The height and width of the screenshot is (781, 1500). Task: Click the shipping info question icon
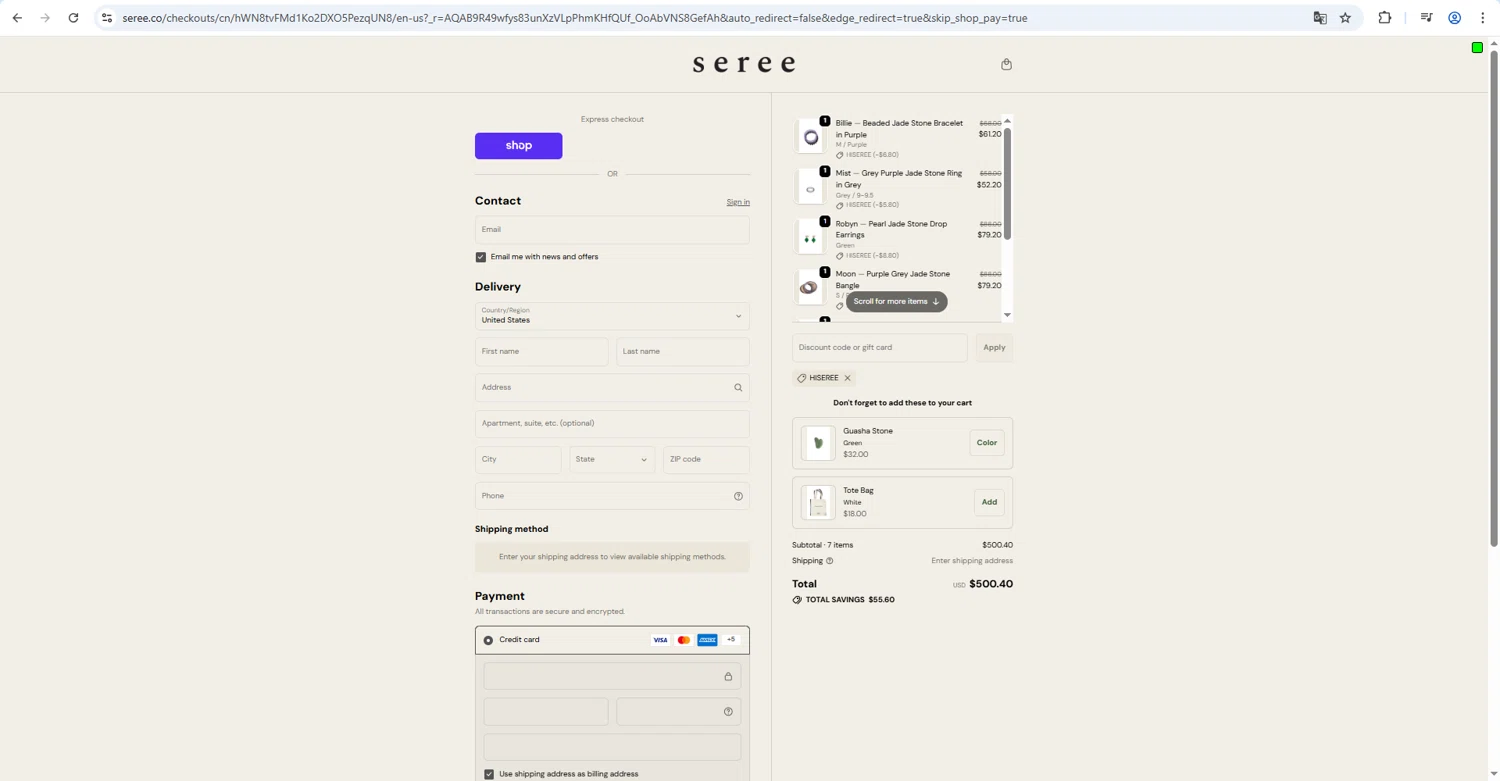pos(829,561)
